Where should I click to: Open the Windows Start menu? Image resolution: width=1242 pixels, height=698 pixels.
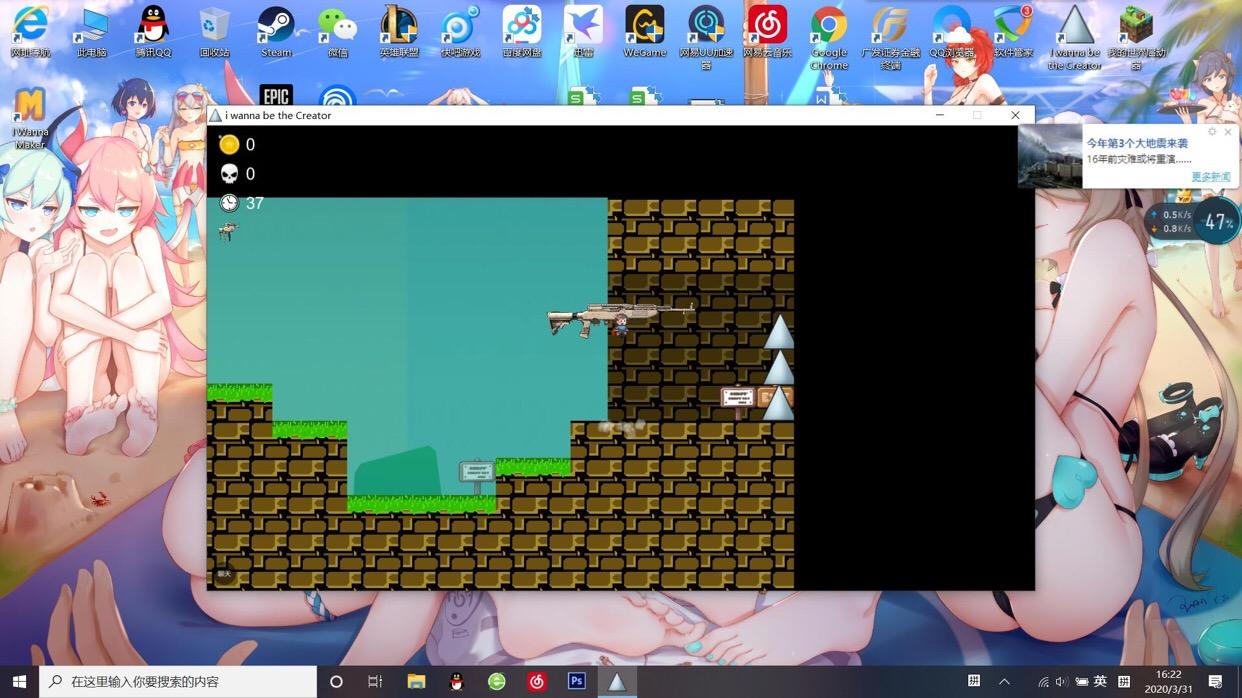(19, 681)
